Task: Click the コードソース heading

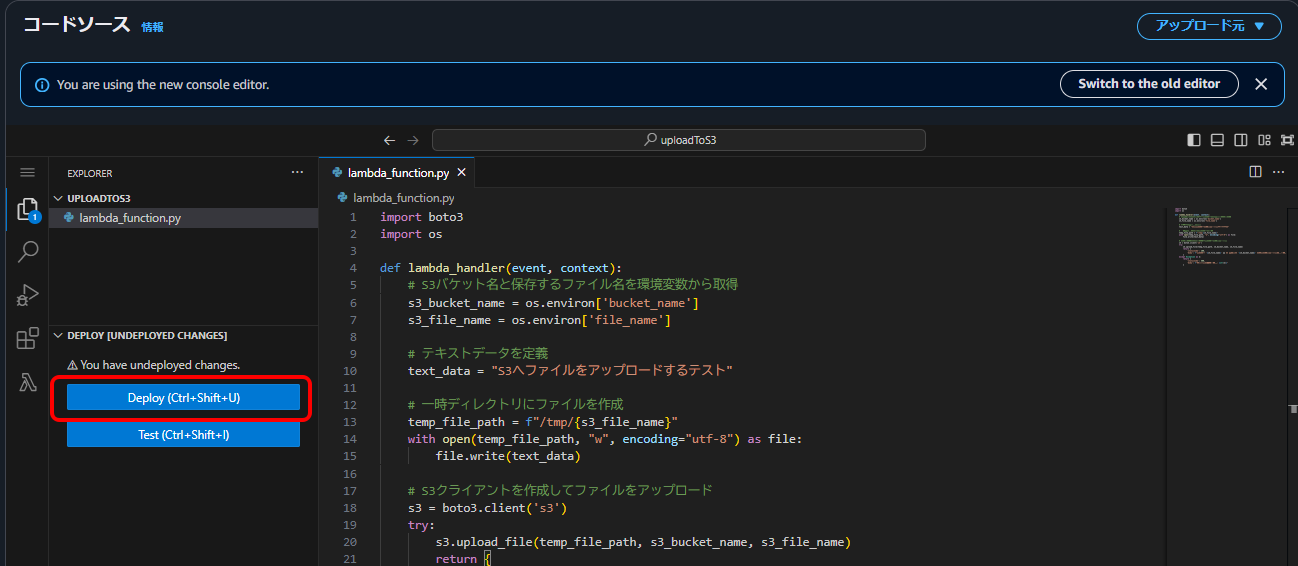Action: (x=77, y=25)
